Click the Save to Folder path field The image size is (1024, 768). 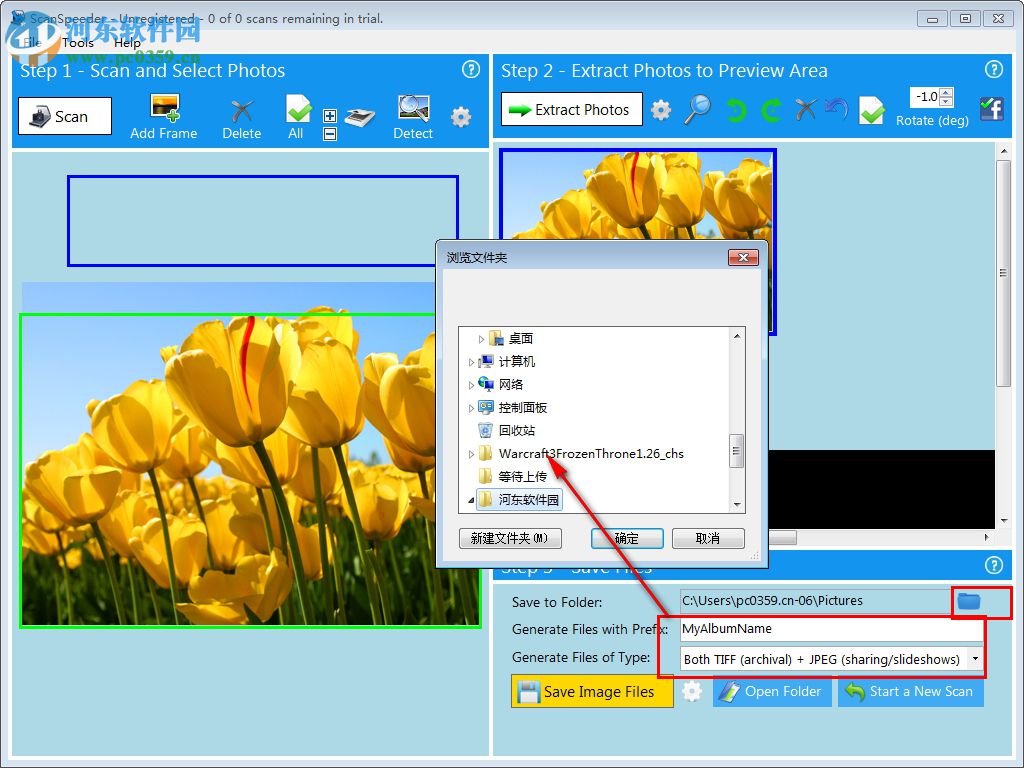[x=815, y=601]
